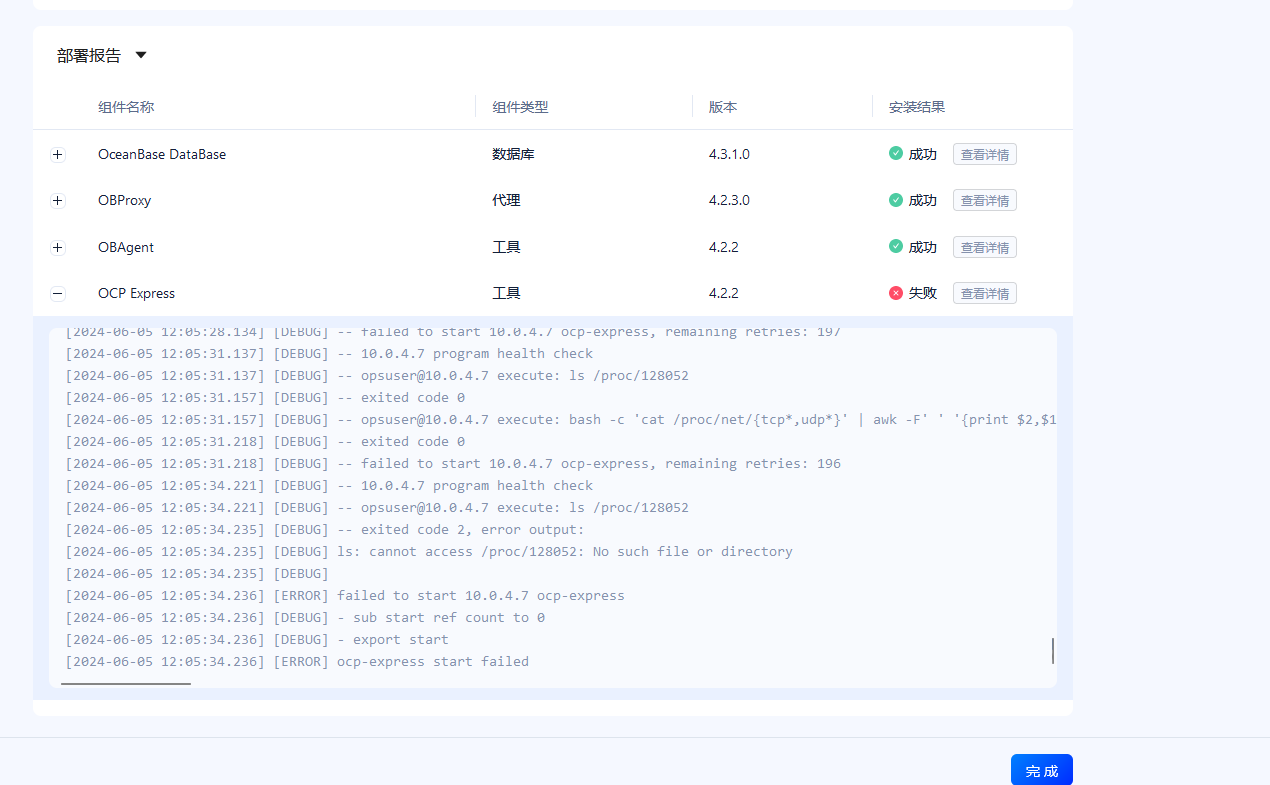Viewport: 1270px width, 785px height.
Task: Click the 组件类型 column header
Action: tap(520, 107)
